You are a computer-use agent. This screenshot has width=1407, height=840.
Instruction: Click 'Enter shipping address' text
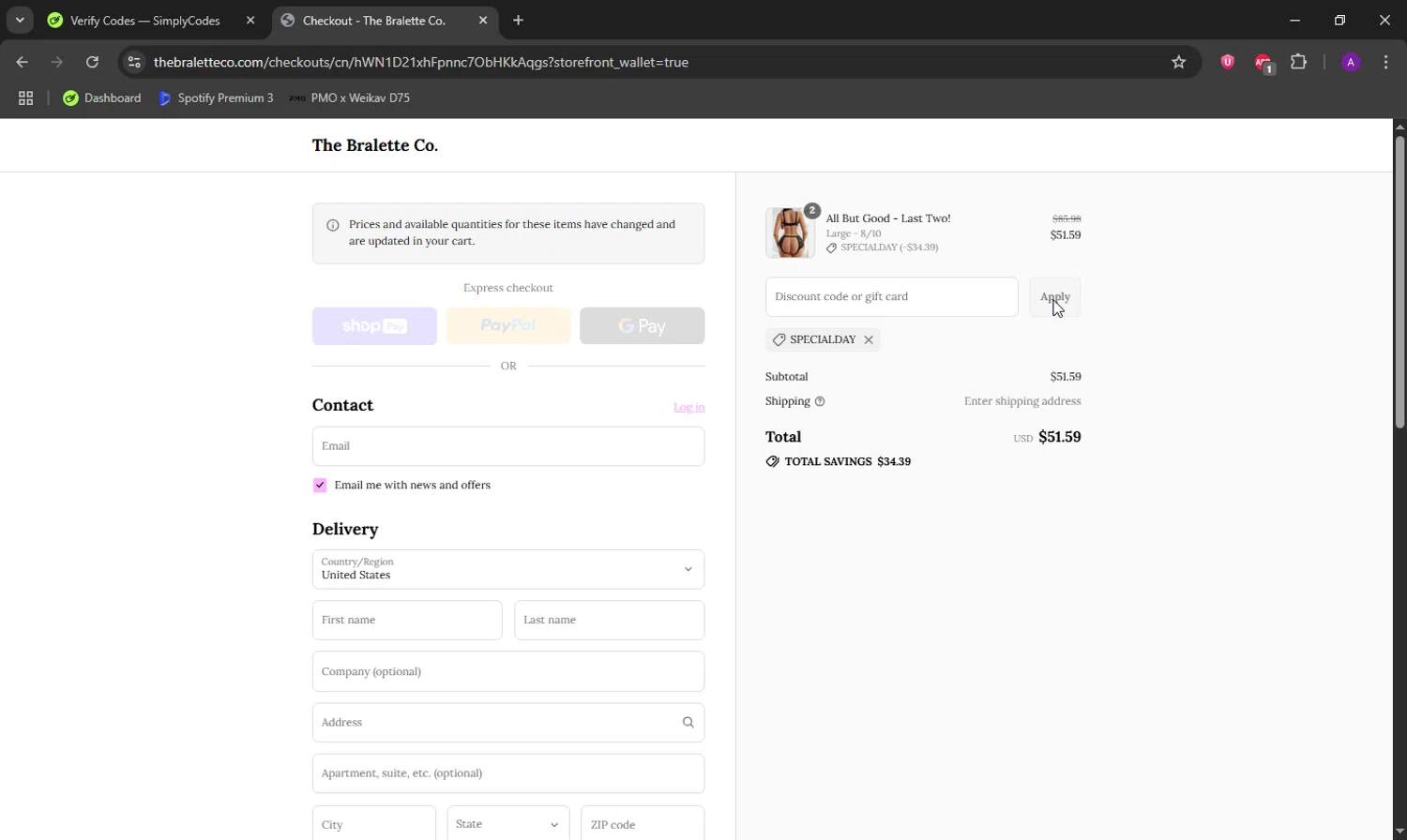click(x=1022, y=401)
